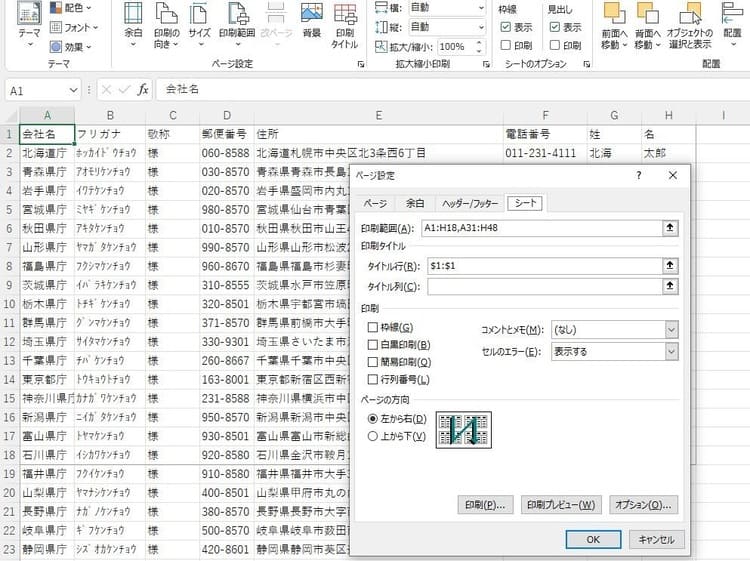Switch to the 余白 tab in dialog

pyautogui.click(x=415, y=204)
